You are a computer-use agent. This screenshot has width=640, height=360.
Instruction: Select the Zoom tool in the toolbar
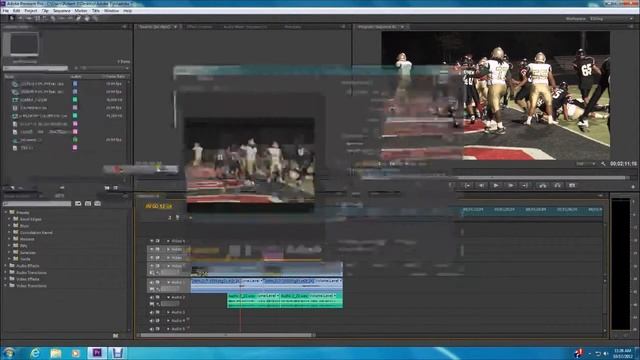[95, 18]
